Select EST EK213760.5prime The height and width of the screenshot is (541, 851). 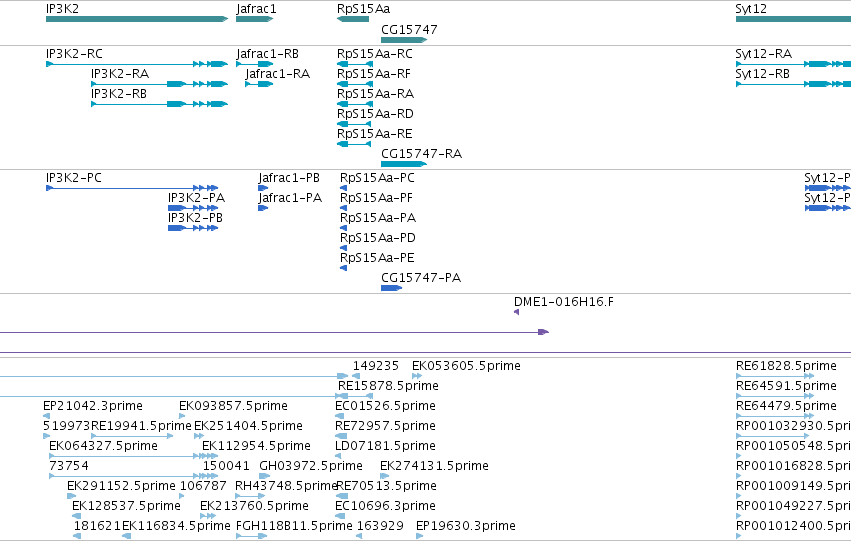[208, 516]
